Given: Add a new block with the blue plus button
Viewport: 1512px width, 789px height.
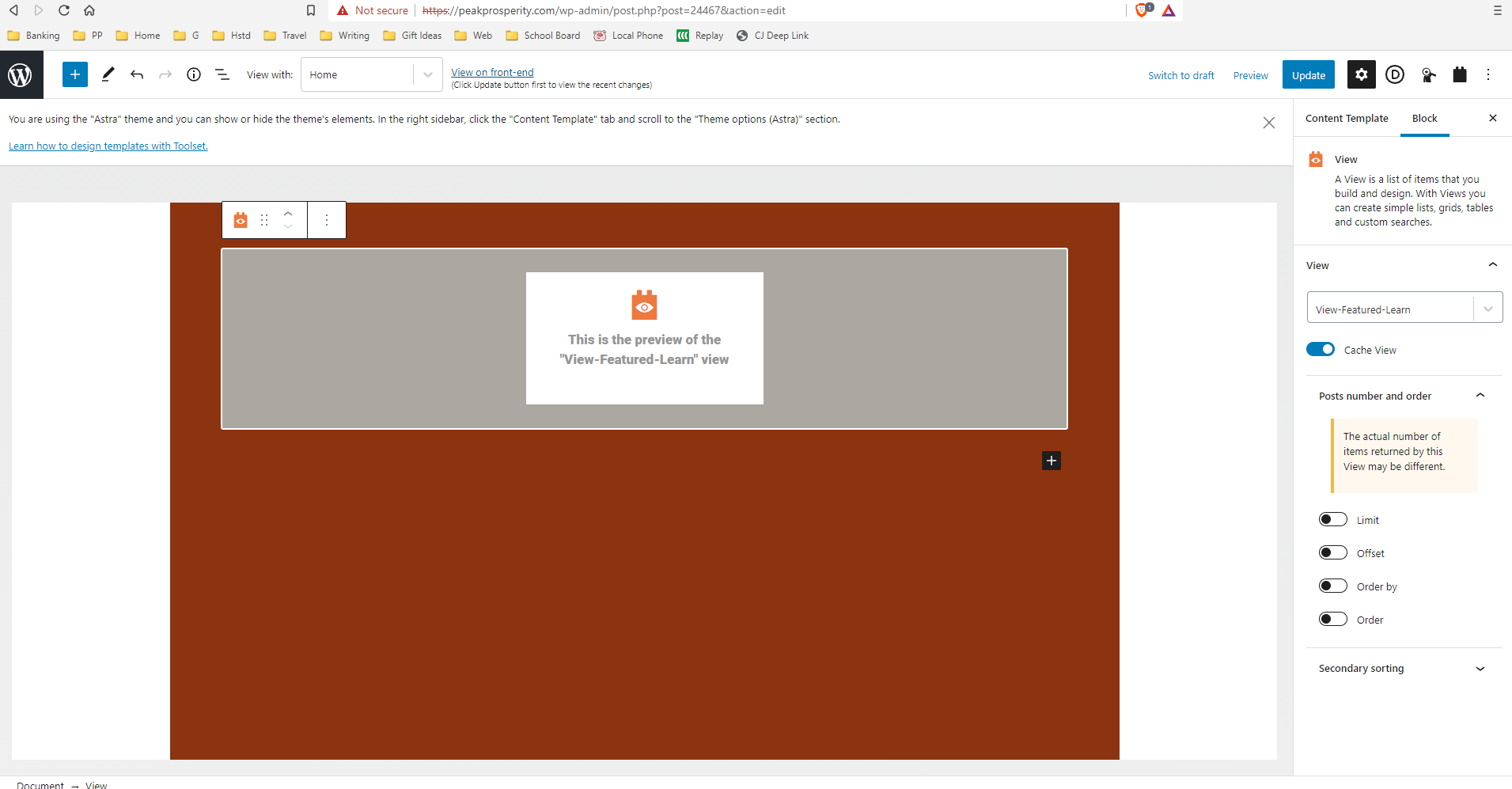Looking at the screenshot, I should click(75, 74).
